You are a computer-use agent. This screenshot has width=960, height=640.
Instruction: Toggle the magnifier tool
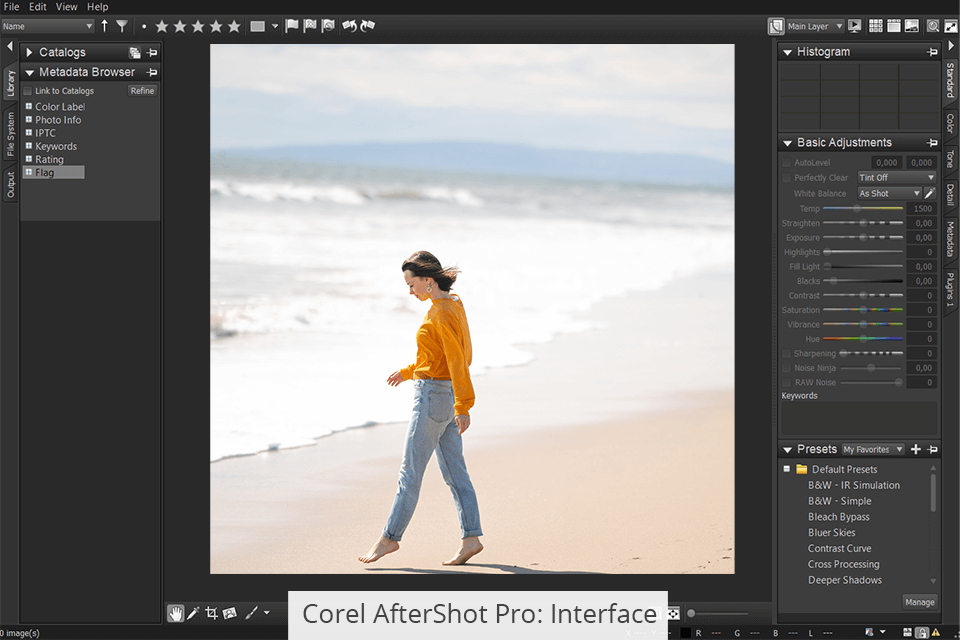(x=933, y=26)
